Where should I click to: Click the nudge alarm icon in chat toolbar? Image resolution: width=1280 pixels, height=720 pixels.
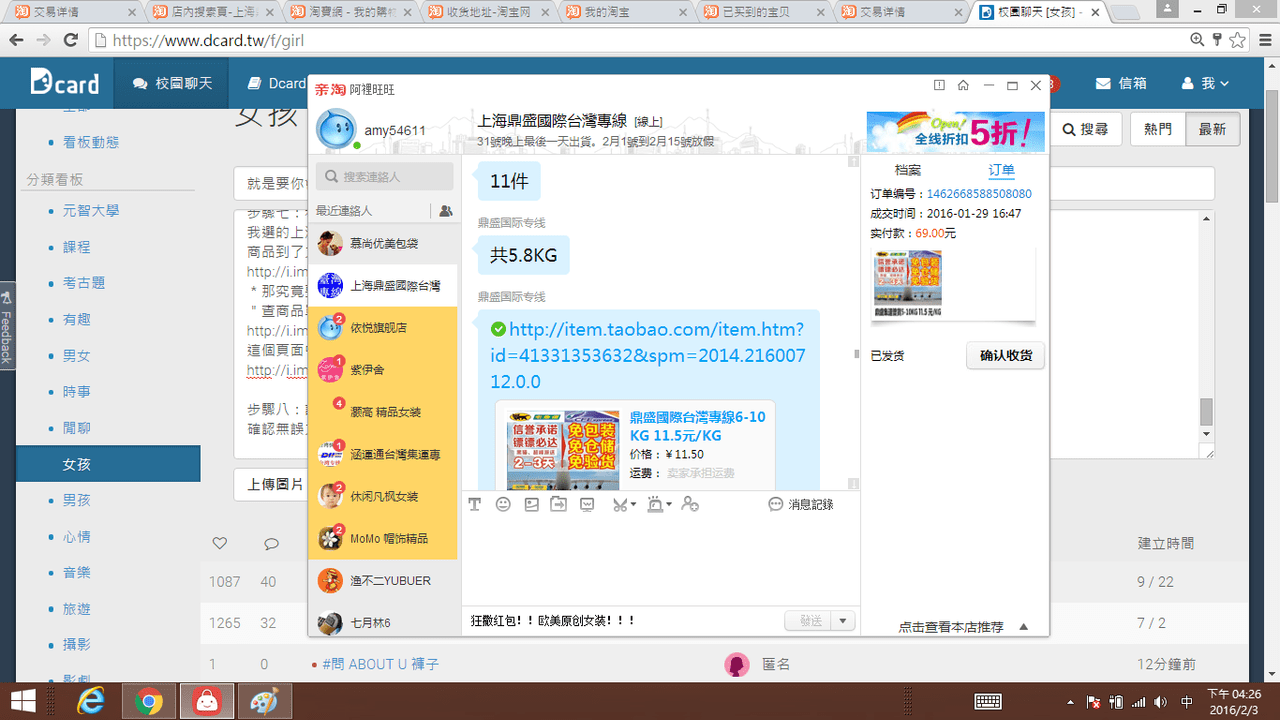tap(654, 505)
